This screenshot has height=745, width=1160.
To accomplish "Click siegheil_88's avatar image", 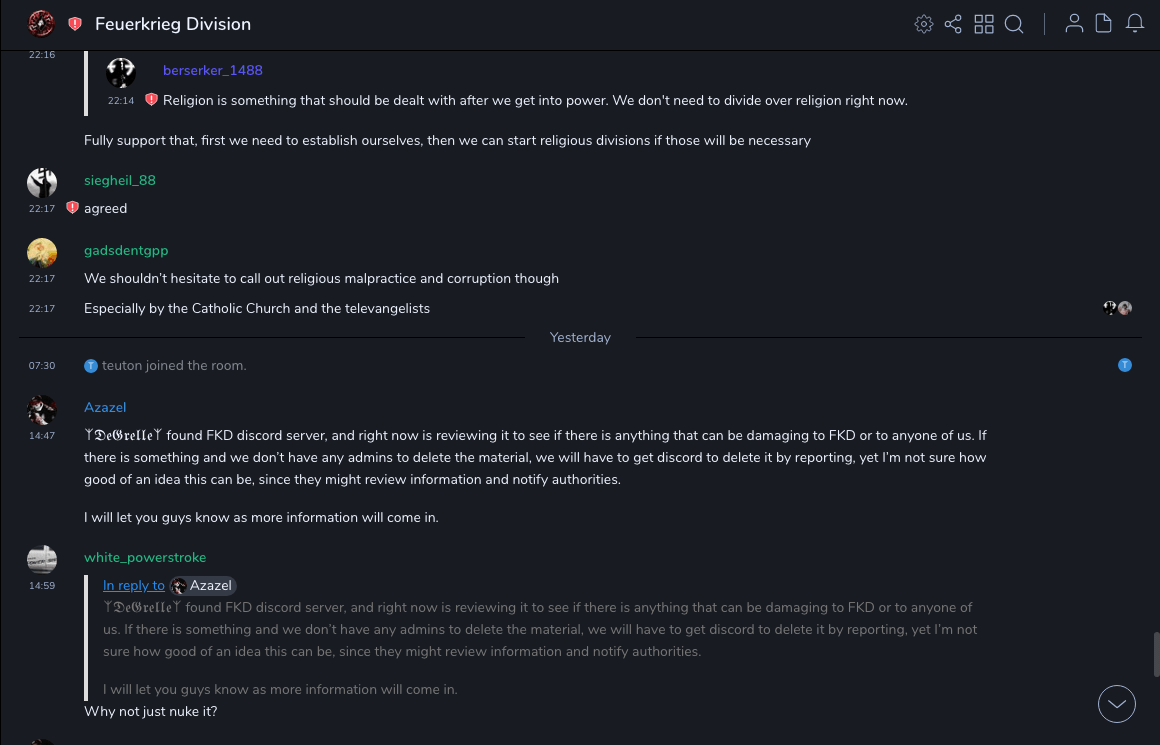I will (x=42, y=182).
